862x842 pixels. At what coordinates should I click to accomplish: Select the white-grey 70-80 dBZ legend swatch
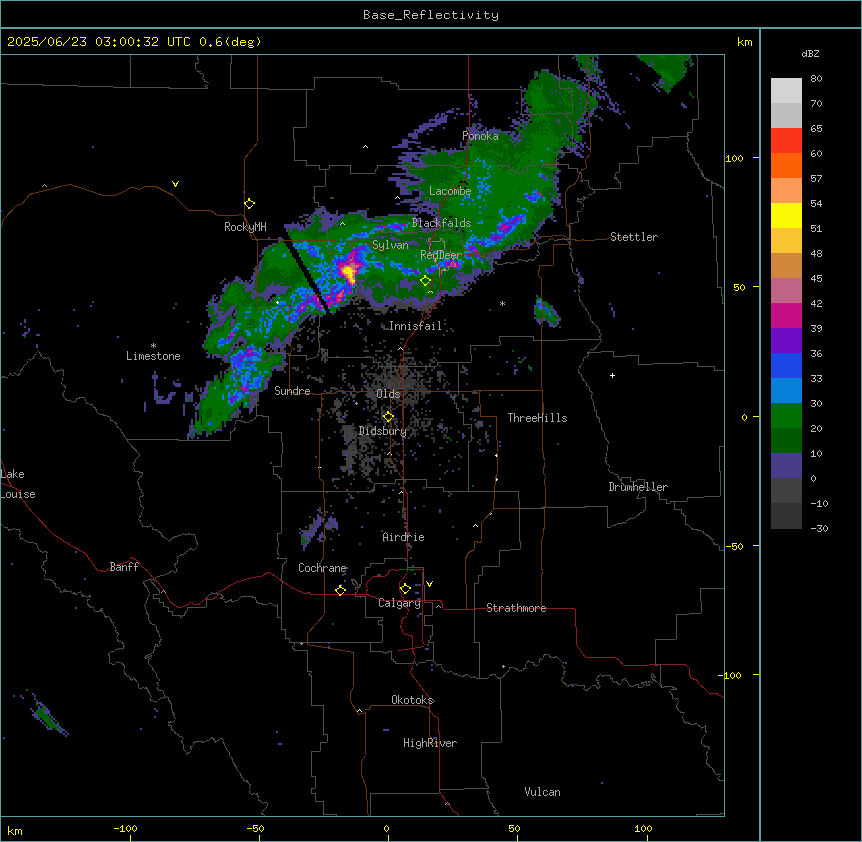pos(786,90)
